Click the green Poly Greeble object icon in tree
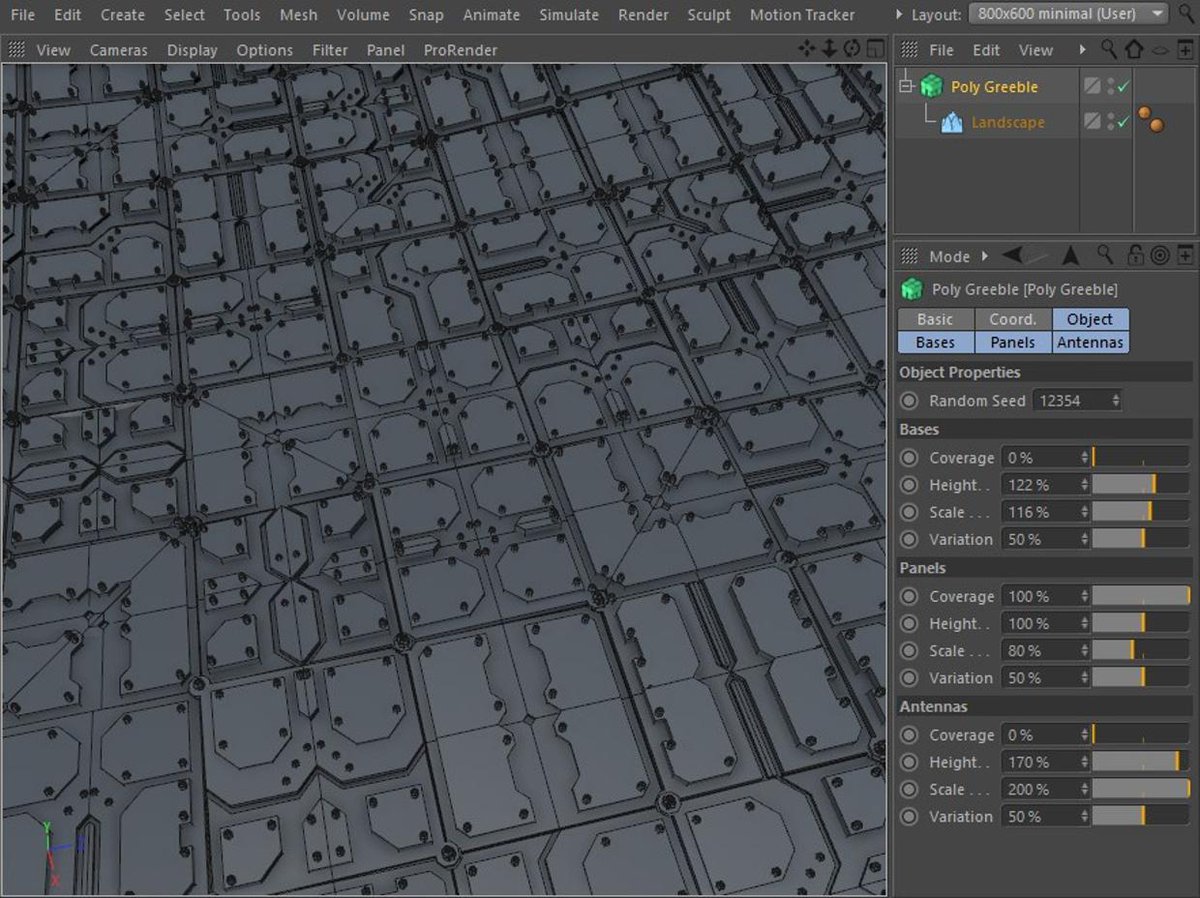The image size is (1200, 898). click(x=932, y=86)
